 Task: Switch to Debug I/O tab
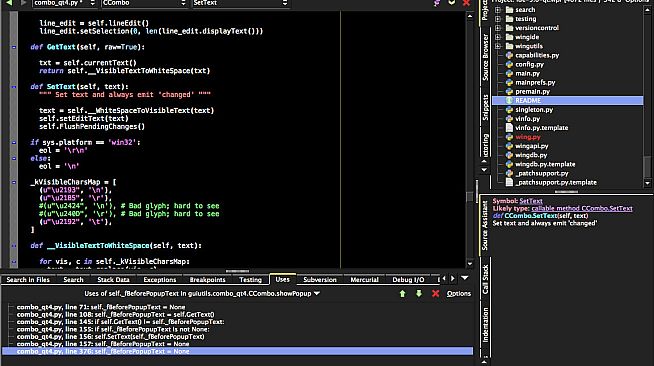tap(408, 280)
